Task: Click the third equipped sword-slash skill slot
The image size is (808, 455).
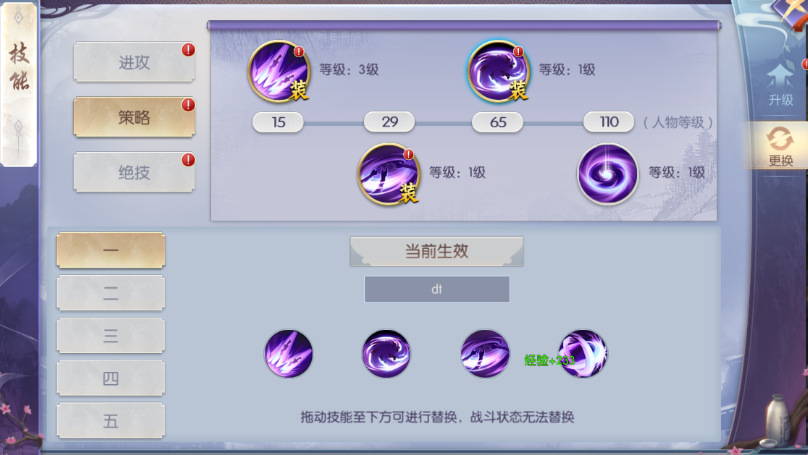Action: [x=485, y=354]
